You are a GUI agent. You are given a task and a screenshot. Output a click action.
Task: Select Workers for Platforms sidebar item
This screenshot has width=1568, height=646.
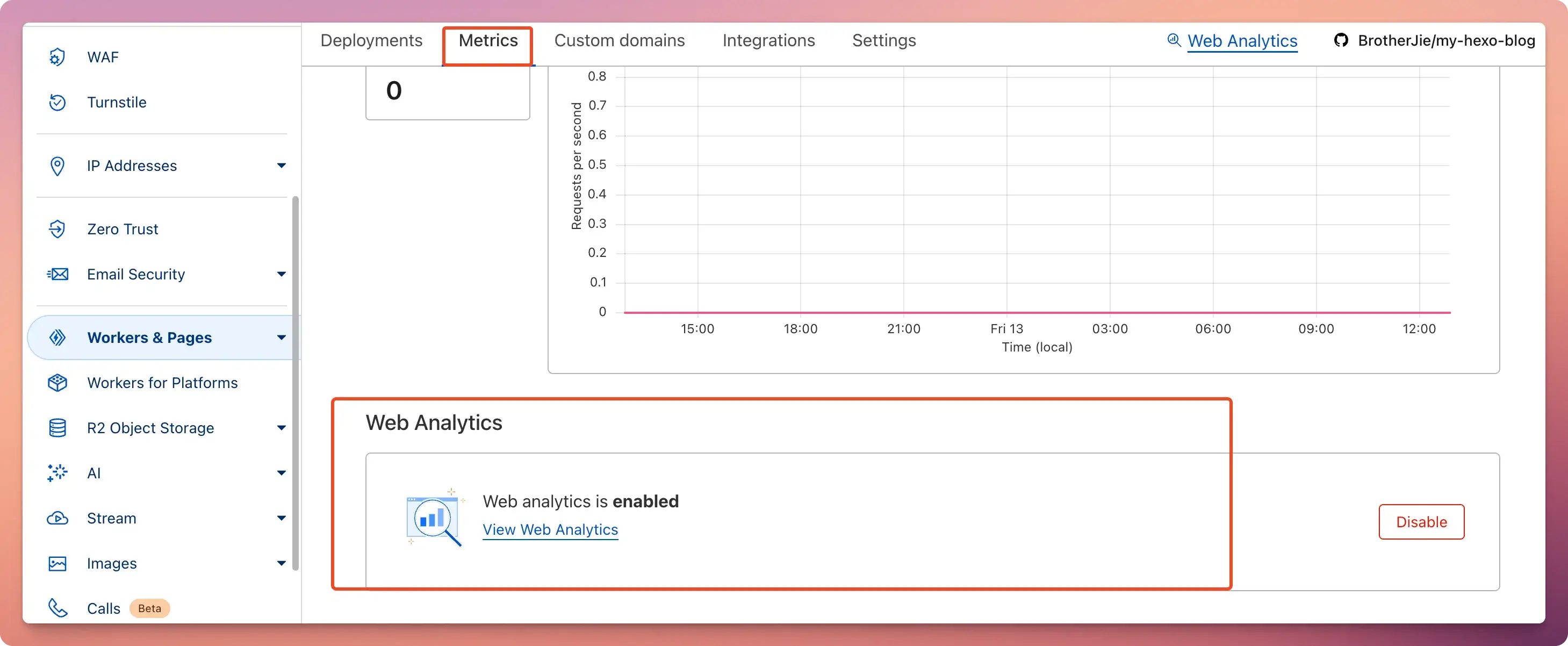[x=162, y=382]
